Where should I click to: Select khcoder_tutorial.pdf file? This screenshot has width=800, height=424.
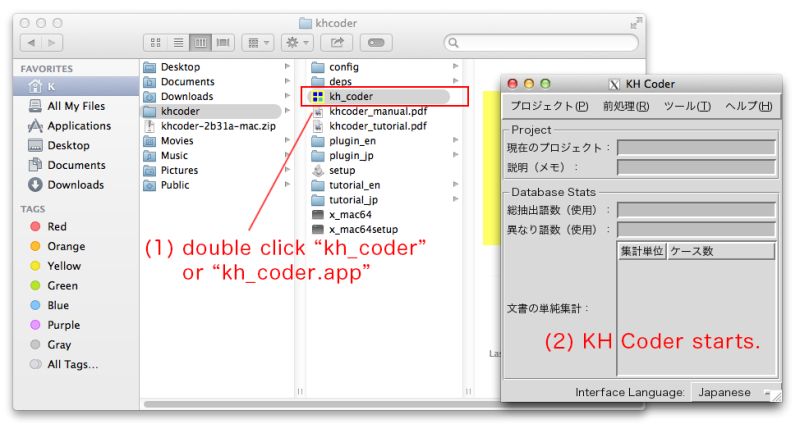378,126
